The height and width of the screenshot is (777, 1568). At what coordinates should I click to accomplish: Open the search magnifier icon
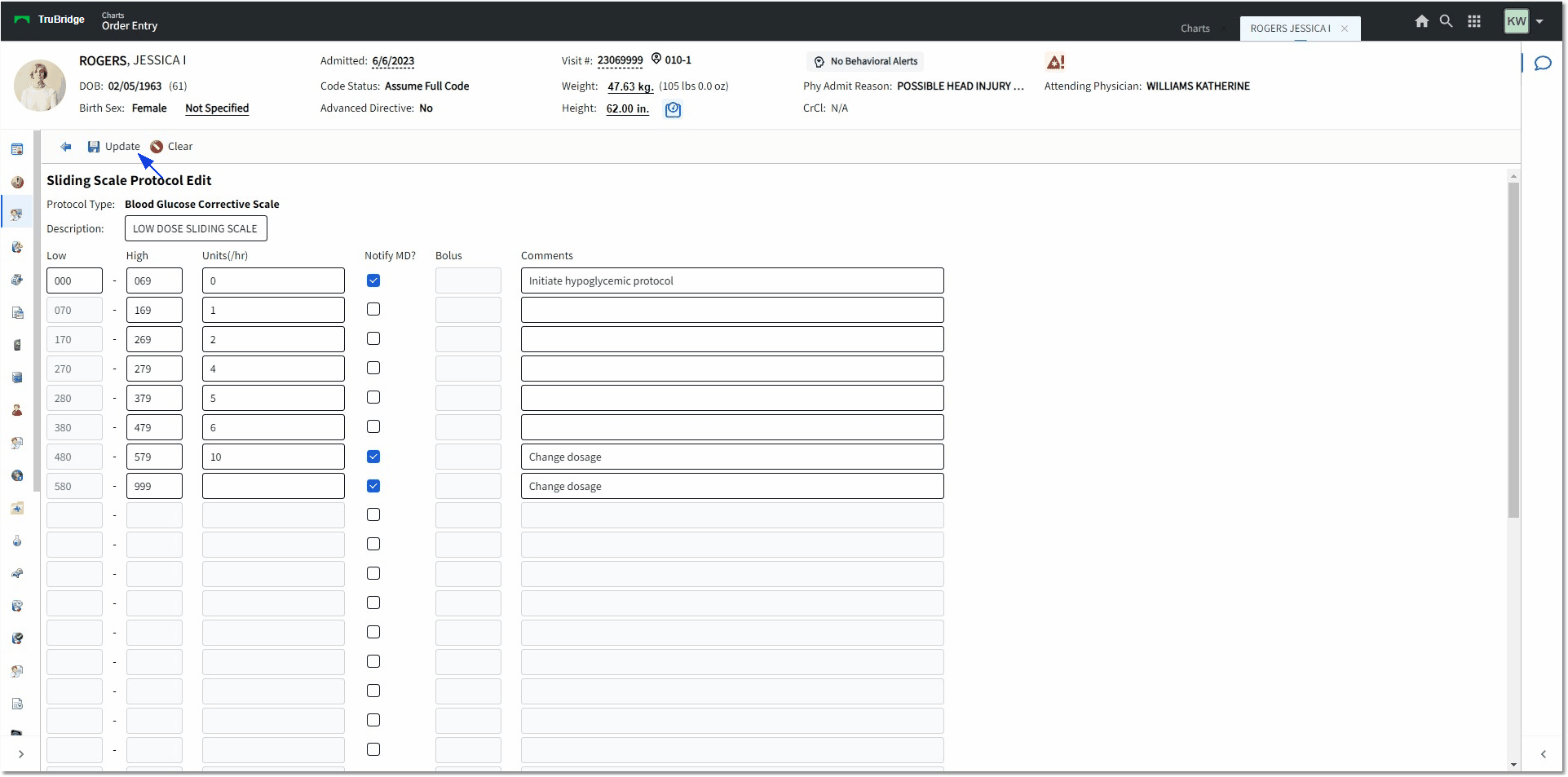[x=1446, y=21]
